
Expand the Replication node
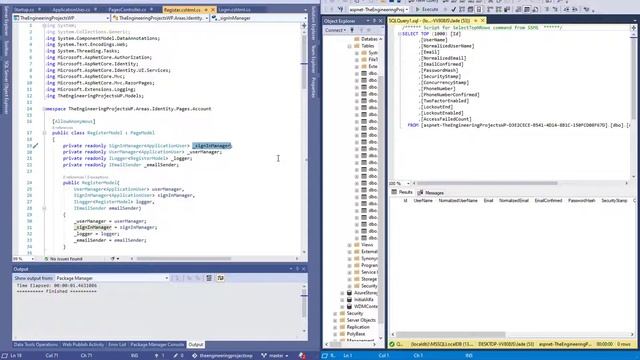[335, 327]
